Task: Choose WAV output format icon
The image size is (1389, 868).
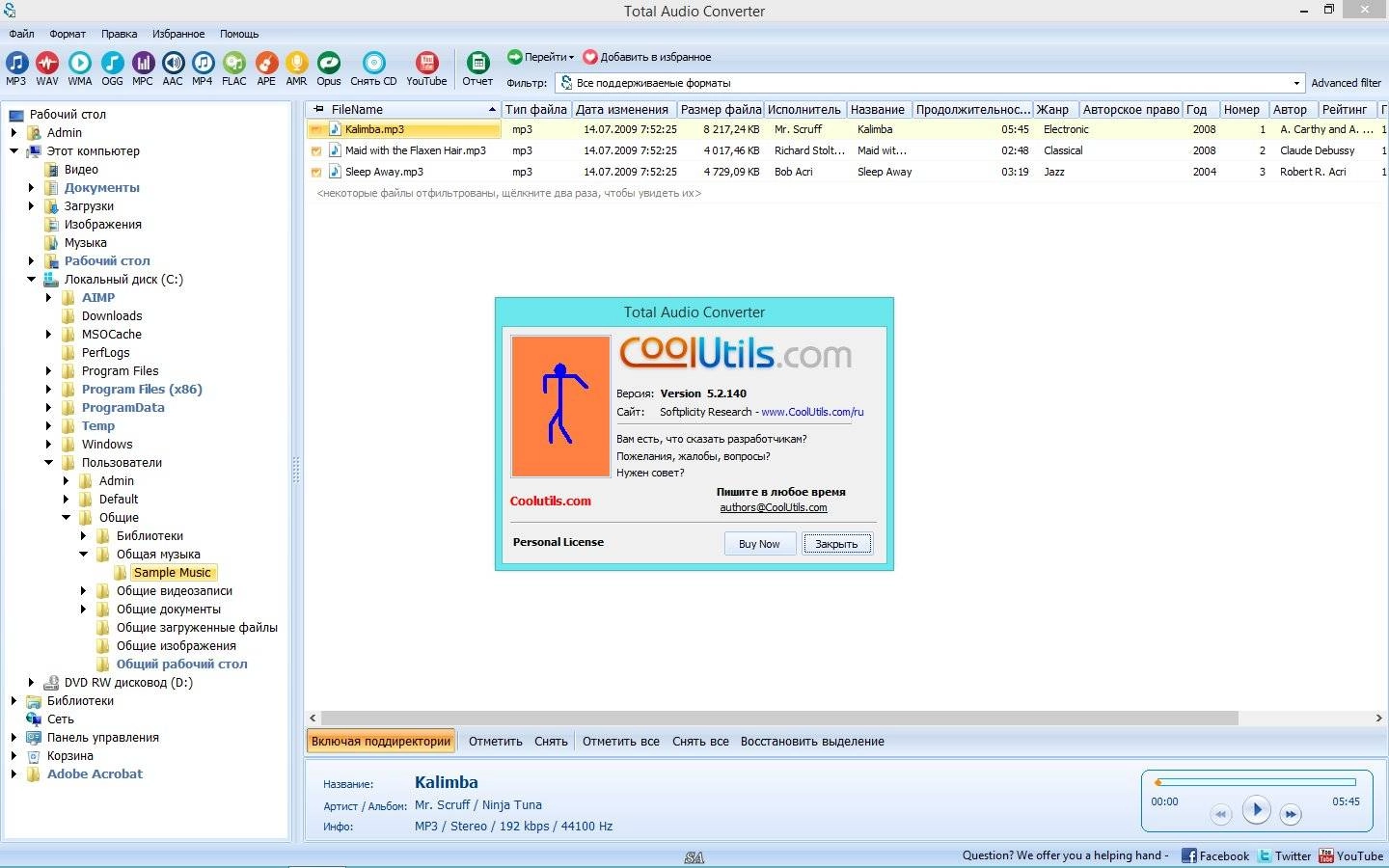Action: coord(47,68)
